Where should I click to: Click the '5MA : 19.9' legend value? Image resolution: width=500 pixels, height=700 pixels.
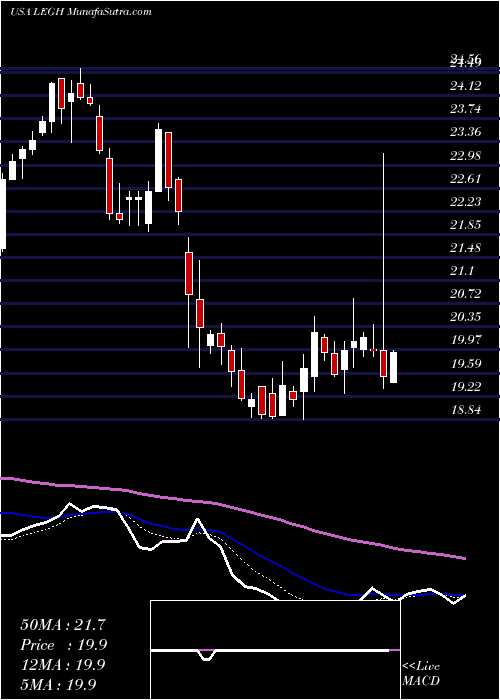(x=58, y=684)
